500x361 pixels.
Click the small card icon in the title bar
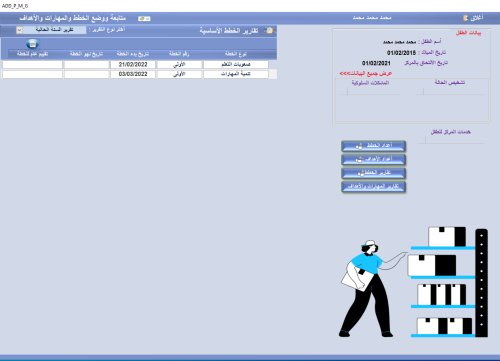(x=144, y=19)
